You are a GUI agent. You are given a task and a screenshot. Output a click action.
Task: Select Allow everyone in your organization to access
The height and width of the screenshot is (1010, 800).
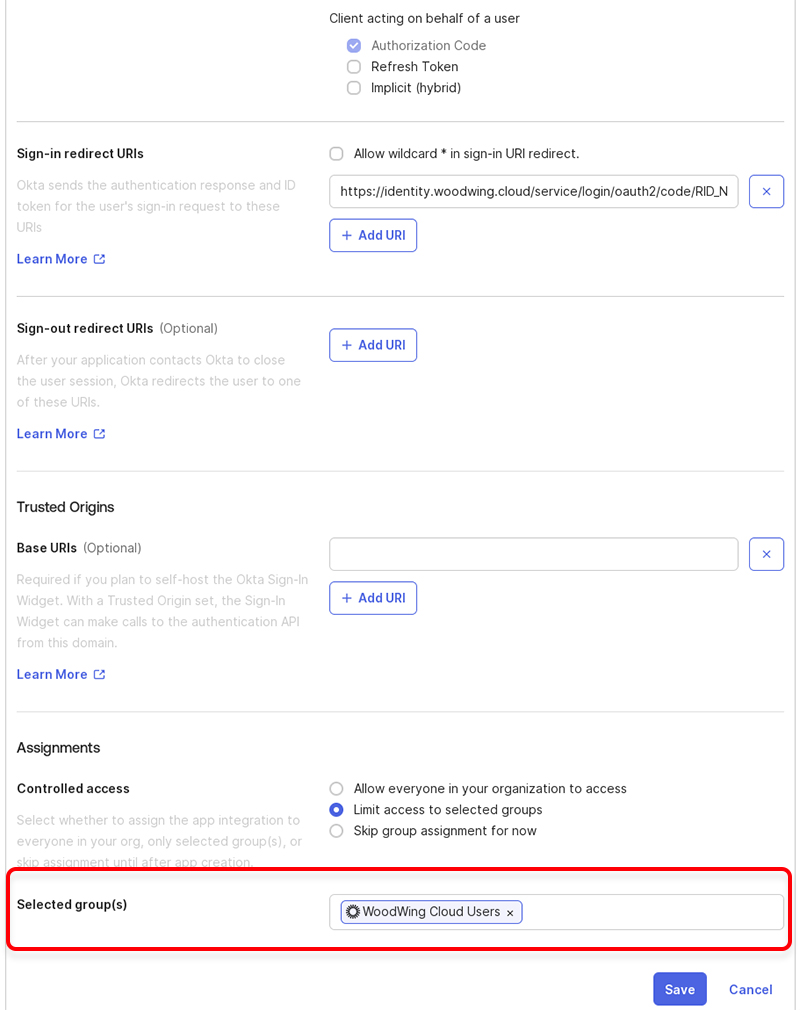coord(337,789)
